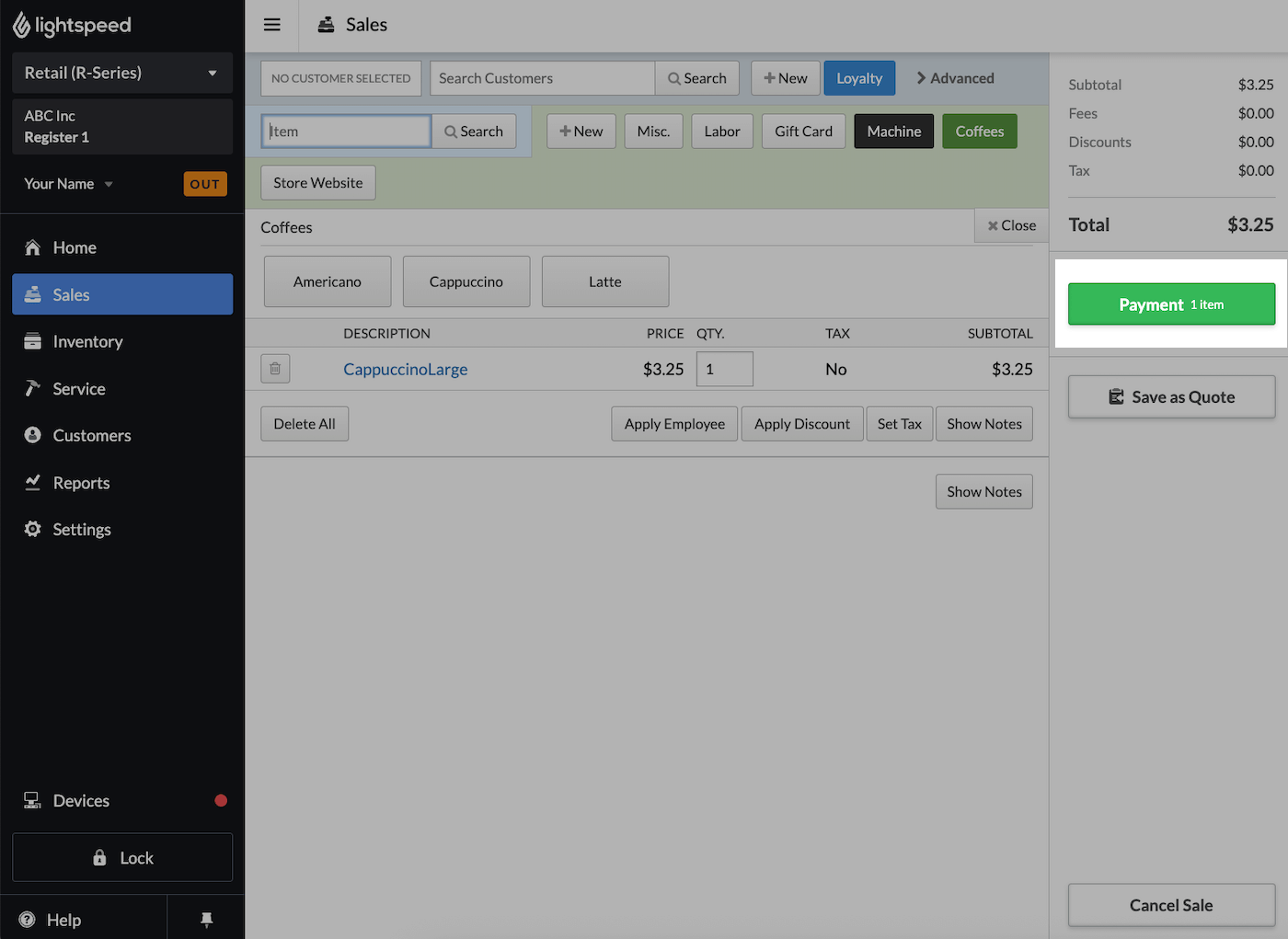Open Help from the sidebar

[63, 920]
